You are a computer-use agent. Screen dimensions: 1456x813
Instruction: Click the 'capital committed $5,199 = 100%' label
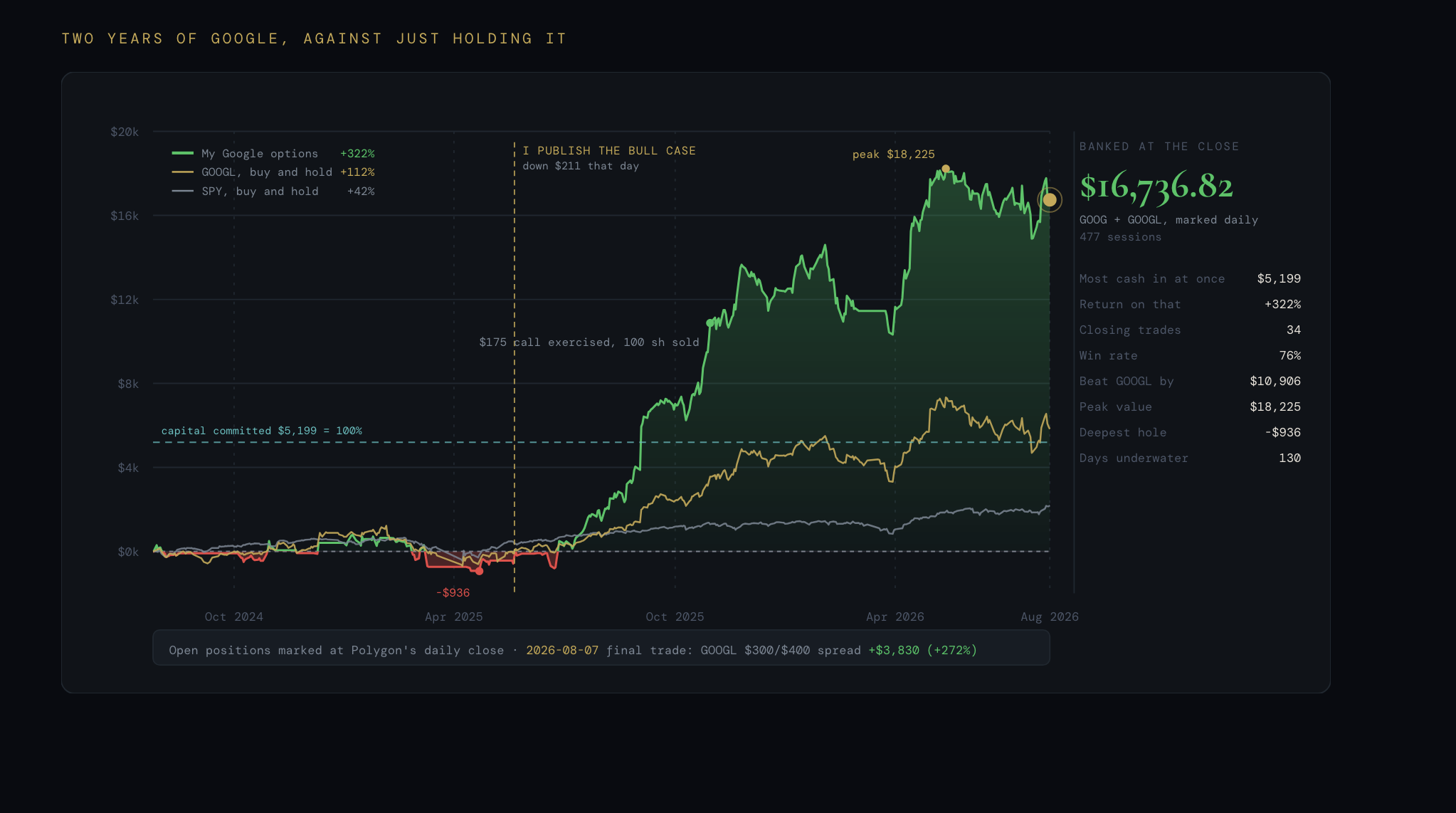tap(262, 430)
